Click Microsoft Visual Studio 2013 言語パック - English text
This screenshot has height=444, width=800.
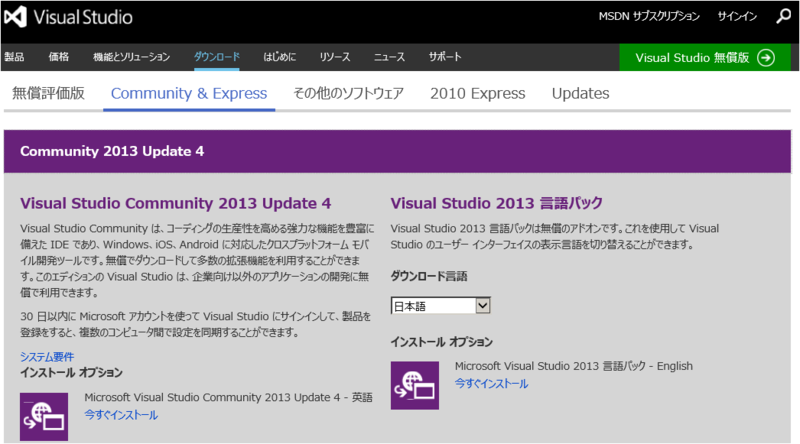[573, 366]
